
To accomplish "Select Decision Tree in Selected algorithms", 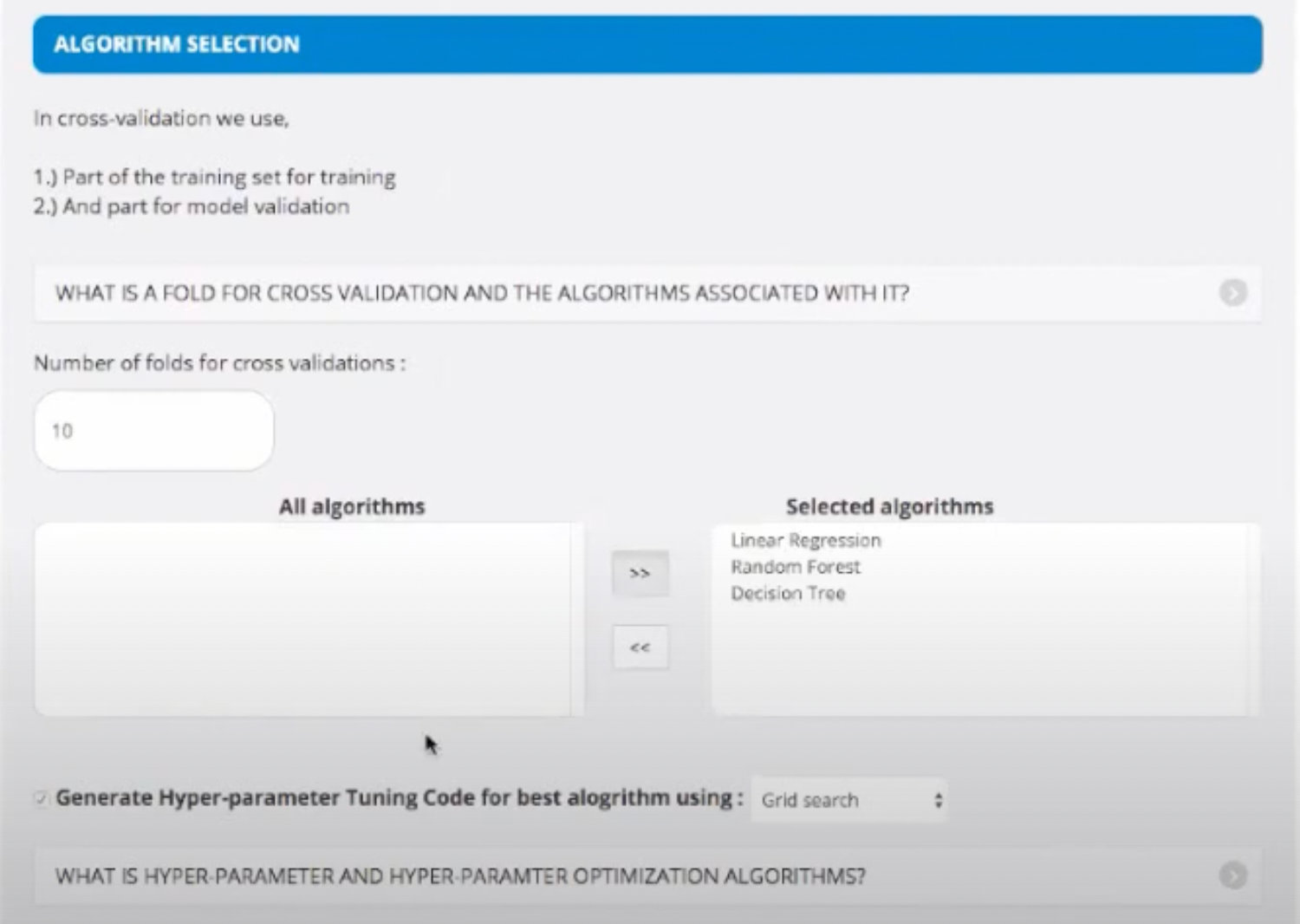I will (787, 594).
